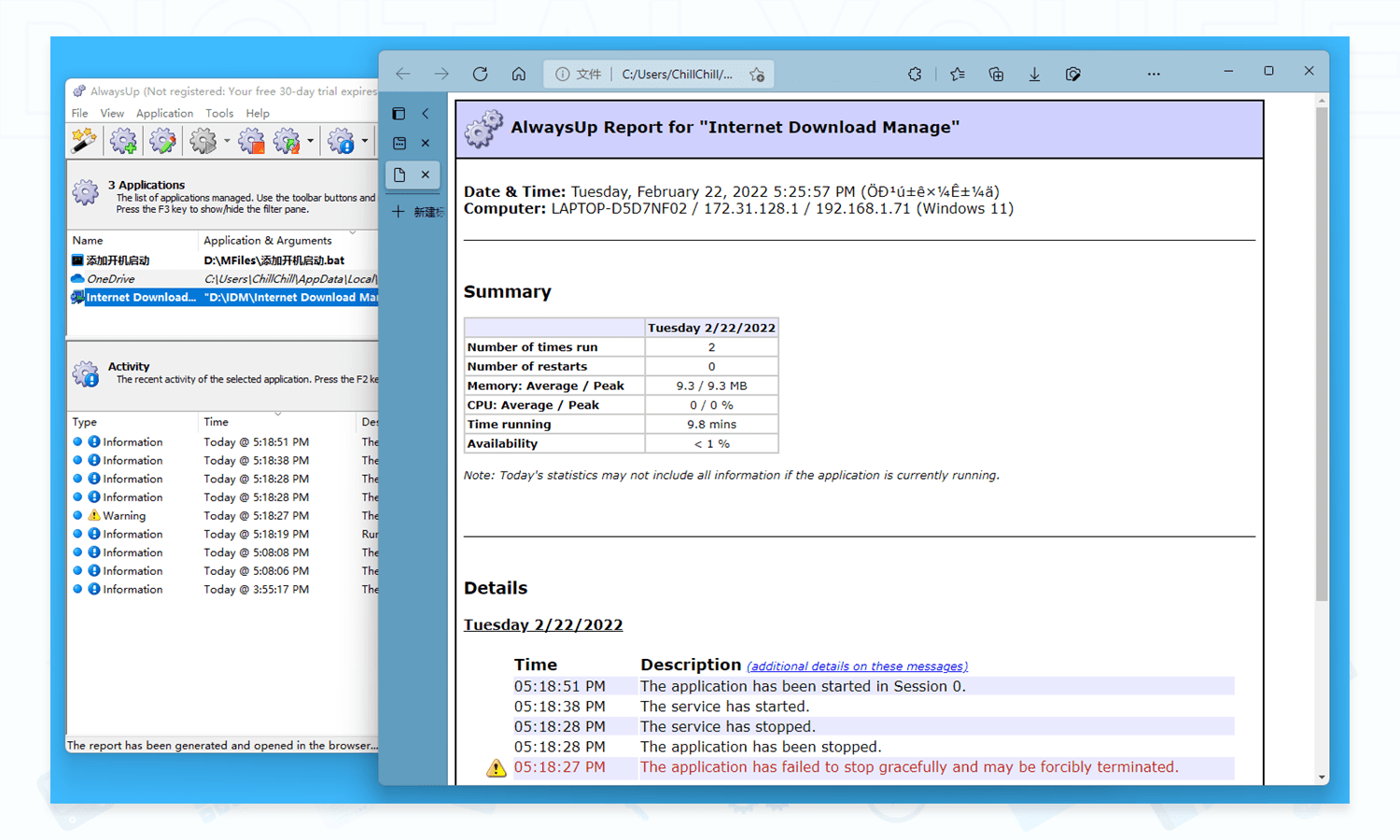Select the Warning activity entry at 5:18:27 PM

pos(223,516)
